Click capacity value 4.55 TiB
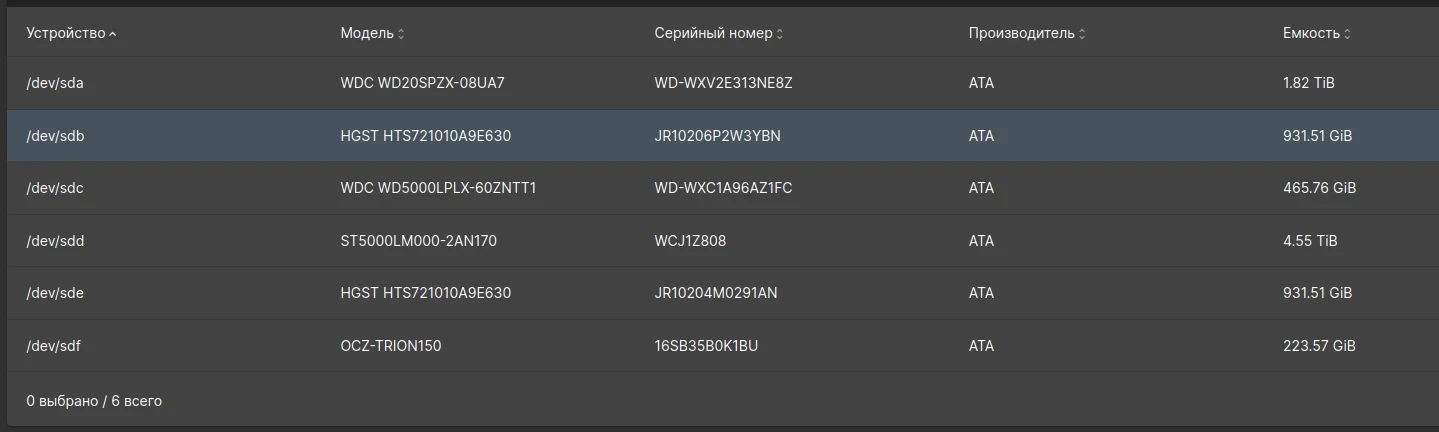The width and height of the screenshot is (1439, 432). (x=1310, y=241)
